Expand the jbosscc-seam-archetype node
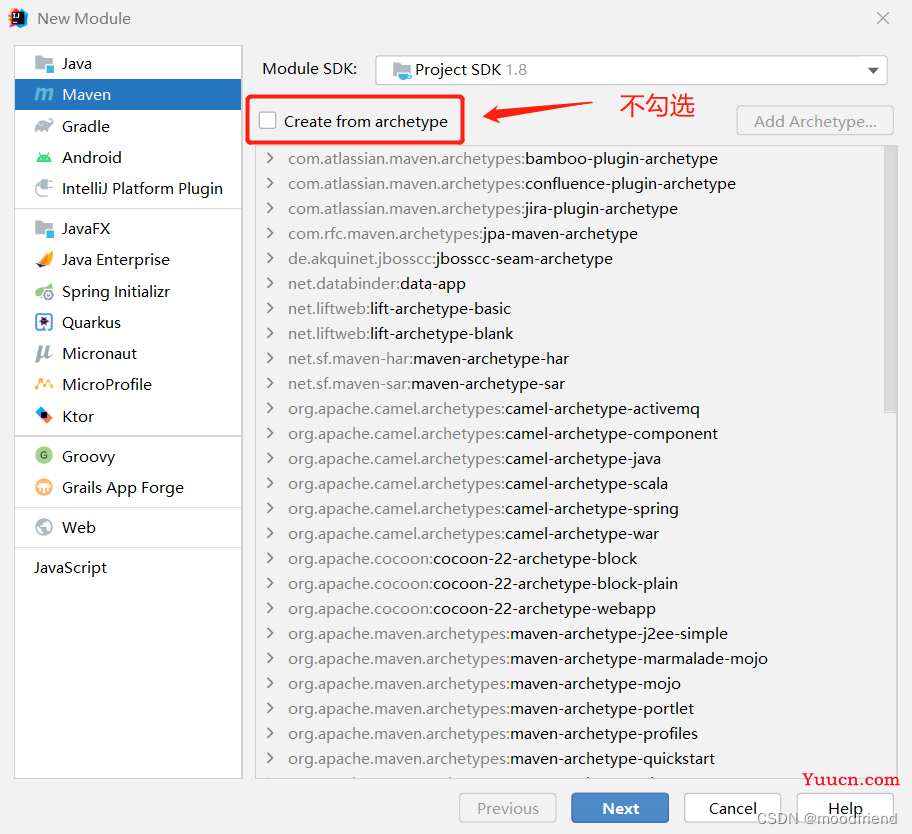Screen dimensions: 912x834 tap(270, 258)
